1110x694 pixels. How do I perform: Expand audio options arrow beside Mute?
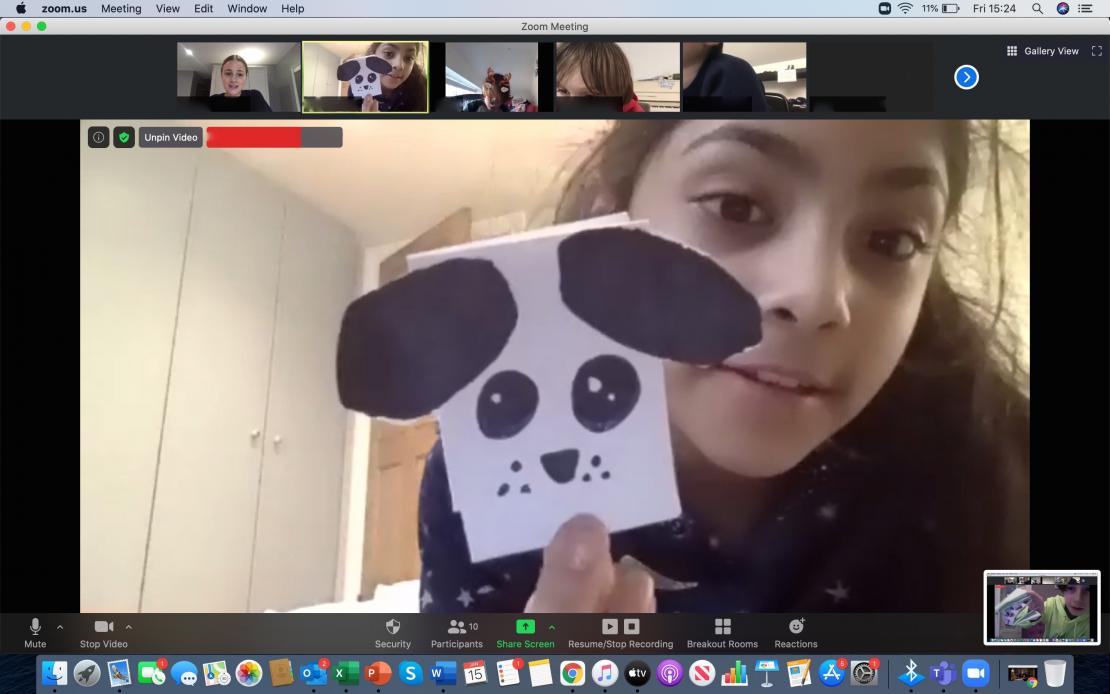tap(60, 627)
